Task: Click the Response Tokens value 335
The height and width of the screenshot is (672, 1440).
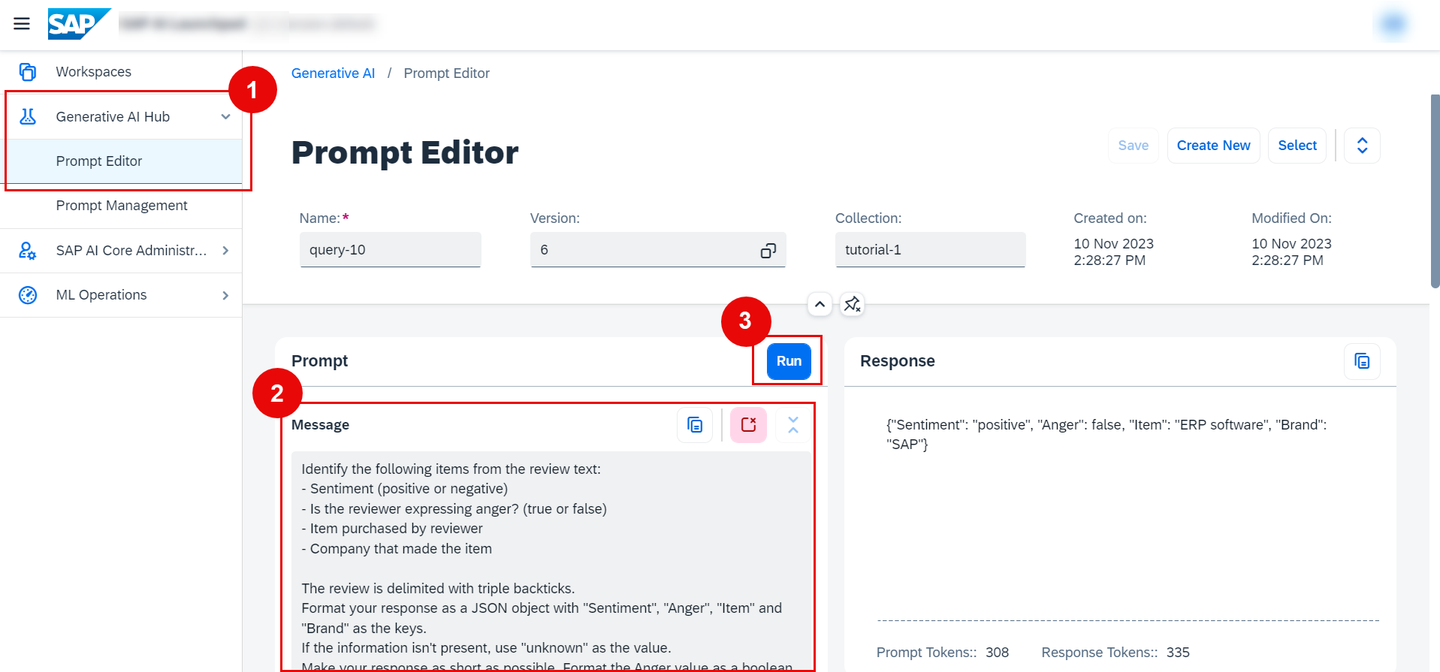Action: coord(1178,652)
